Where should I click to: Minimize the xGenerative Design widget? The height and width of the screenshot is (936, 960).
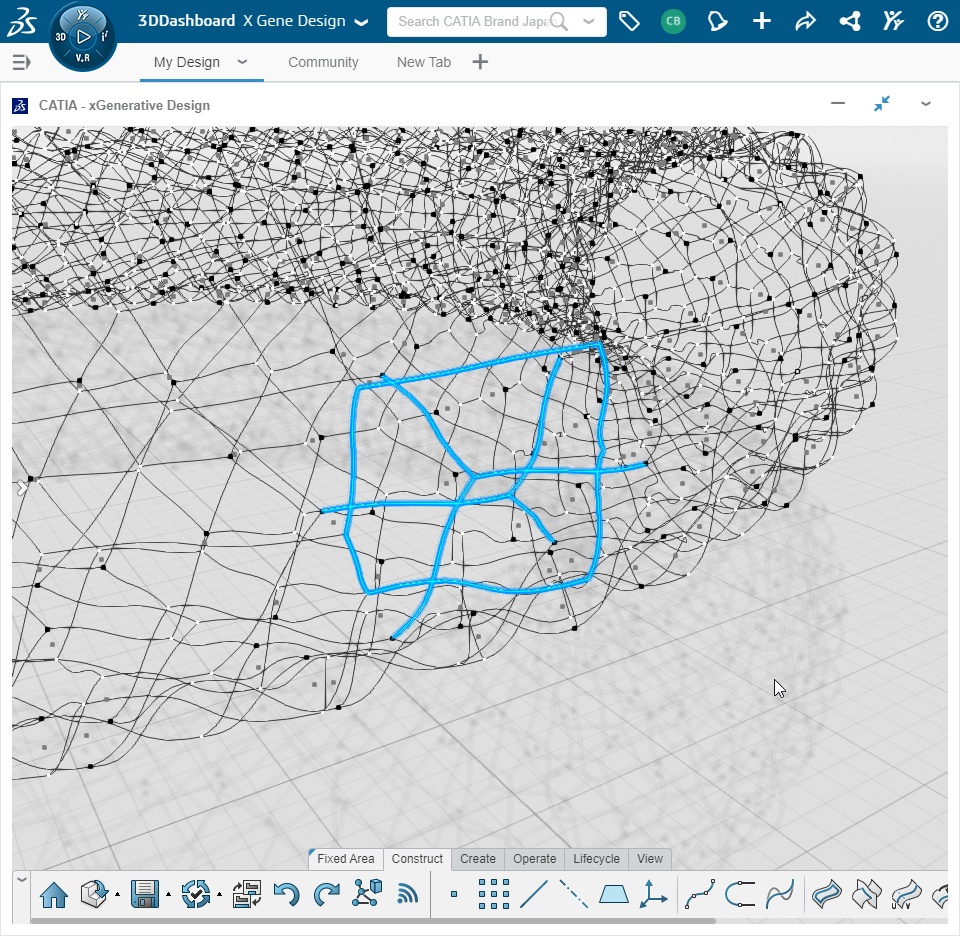838,103
